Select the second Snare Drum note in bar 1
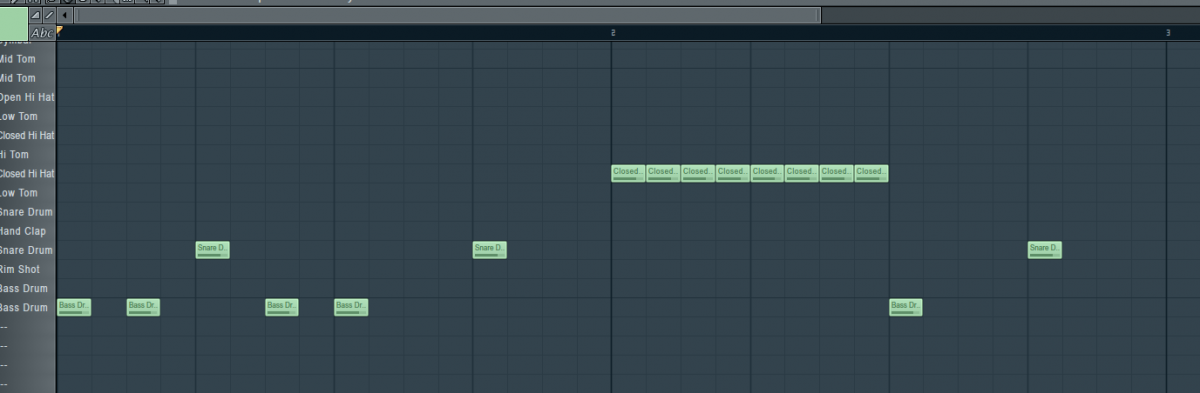The width and height of the screenshot is (1200, 393). click(490, 250)
